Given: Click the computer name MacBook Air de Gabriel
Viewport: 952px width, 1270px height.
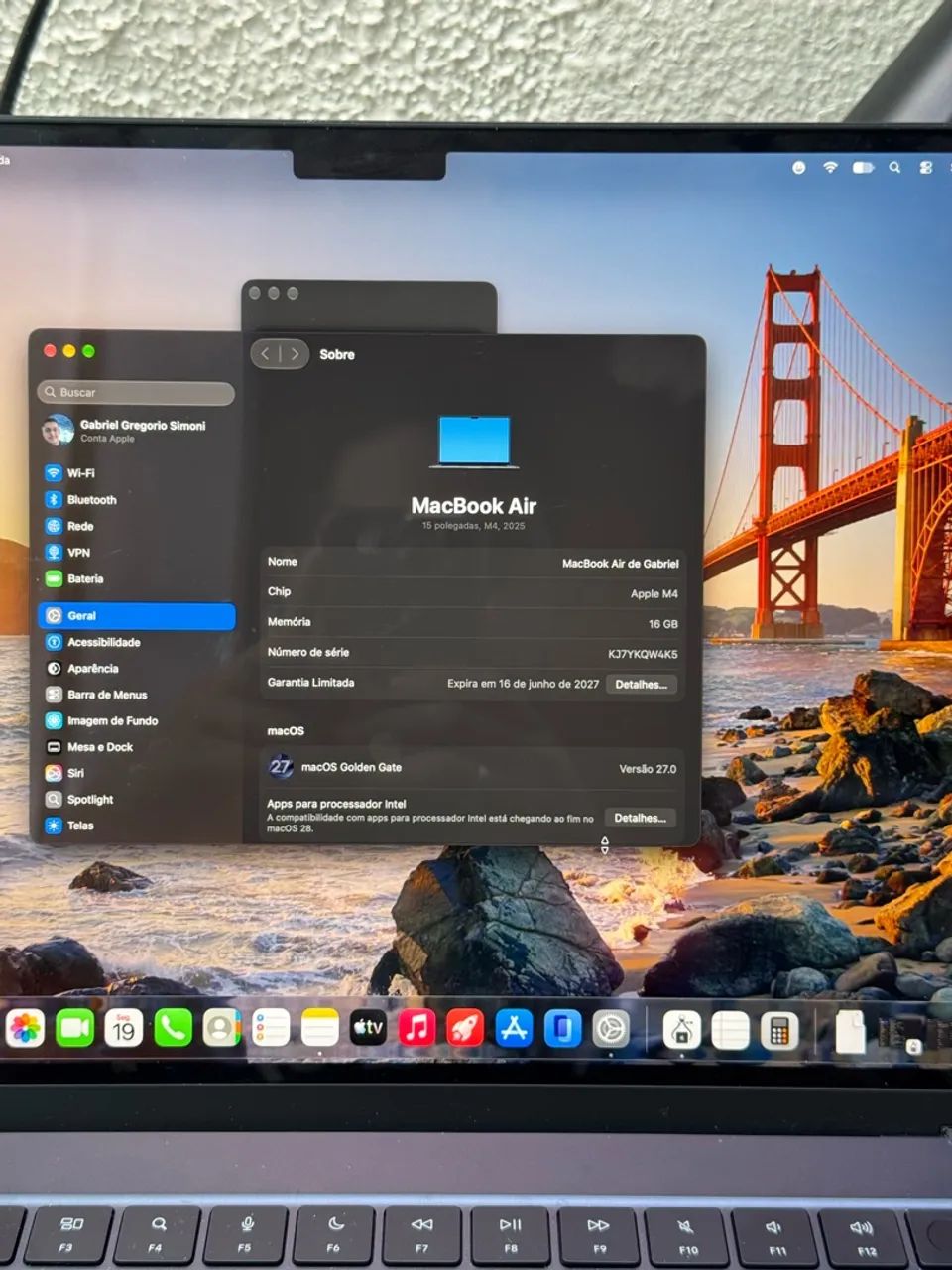Looking at the screenshot, I should tap(621, 564).
